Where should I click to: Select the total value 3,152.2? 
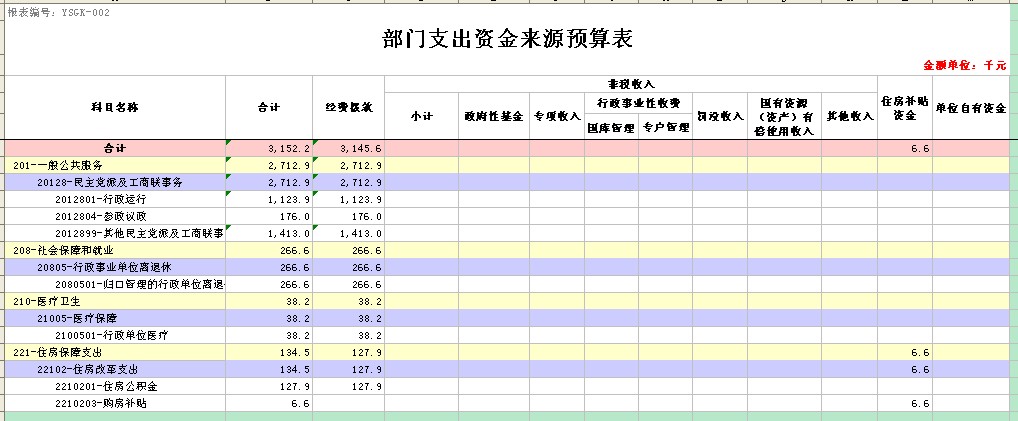coord(288,149)
